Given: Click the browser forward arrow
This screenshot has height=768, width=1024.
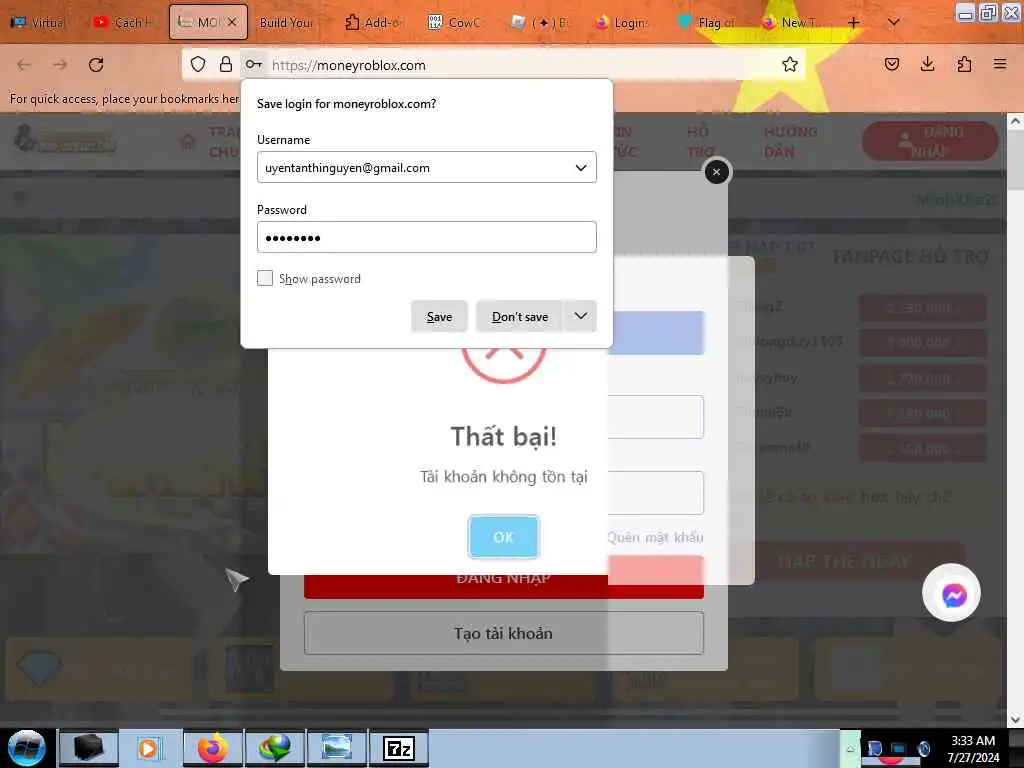Looking at the screenshot, I should coord(60,65).
